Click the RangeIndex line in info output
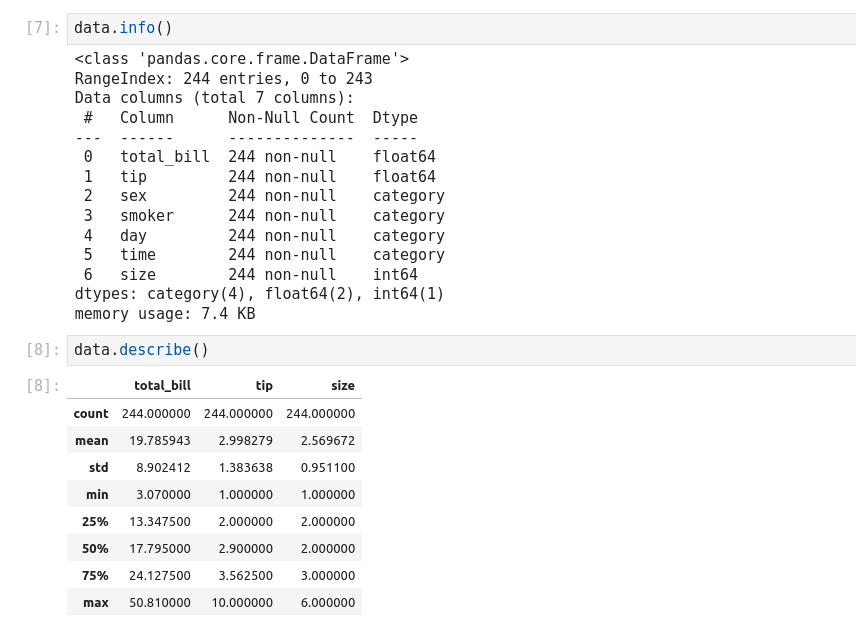856x627 pixels. (x=223, y=79)
